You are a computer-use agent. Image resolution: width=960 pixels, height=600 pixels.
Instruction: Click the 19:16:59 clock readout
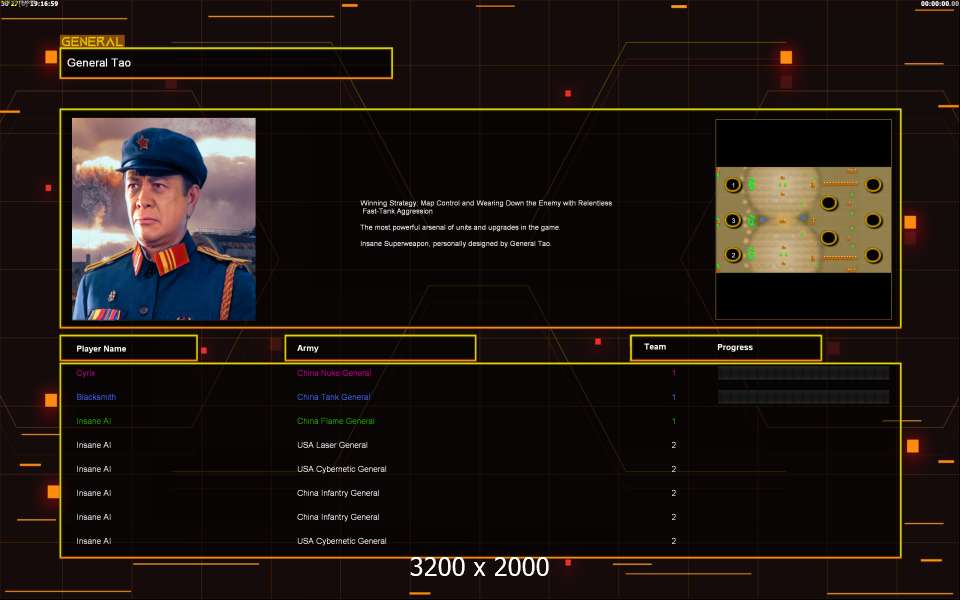coord(44,4)
